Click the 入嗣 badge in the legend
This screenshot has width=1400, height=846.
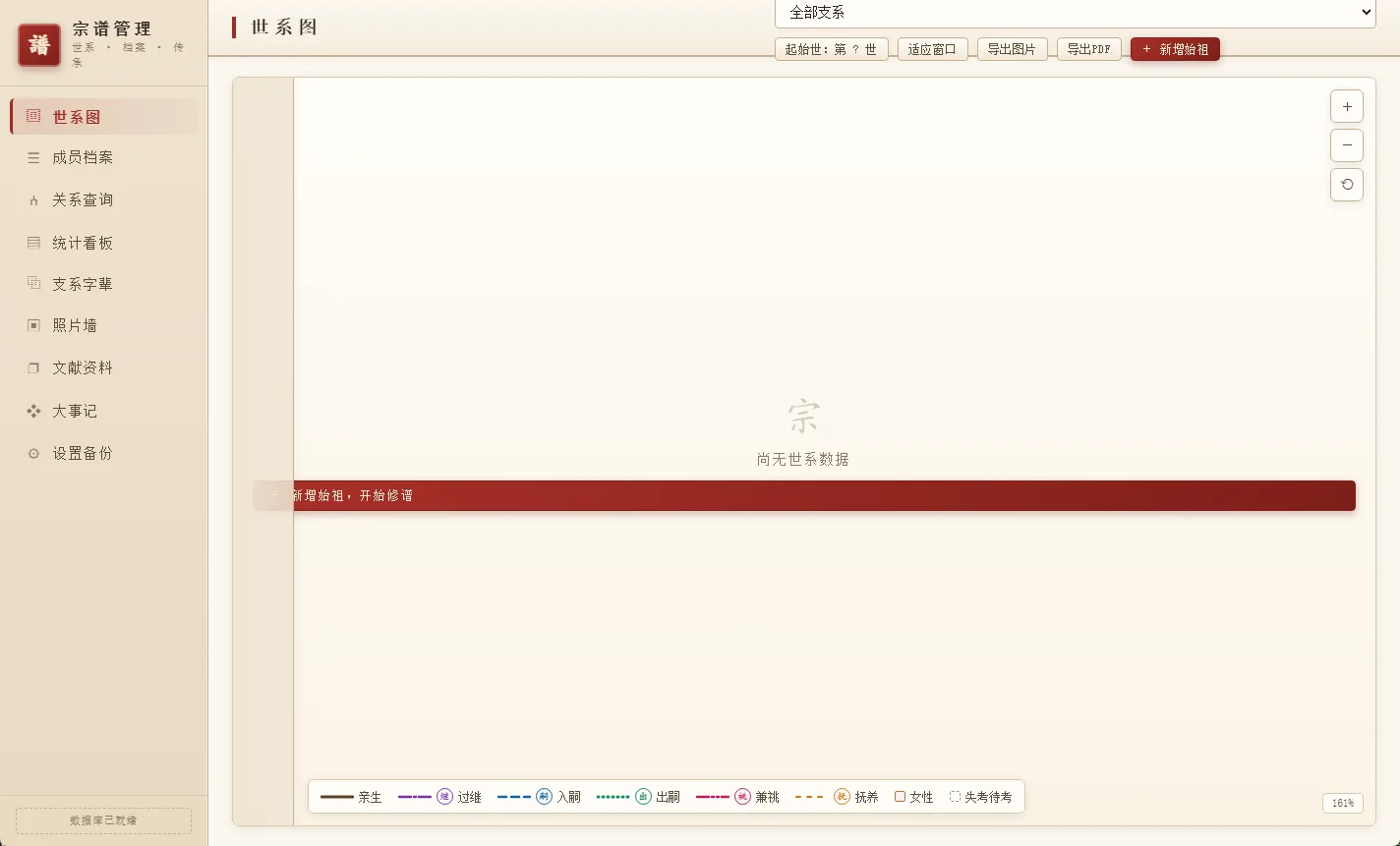point(544,797)
